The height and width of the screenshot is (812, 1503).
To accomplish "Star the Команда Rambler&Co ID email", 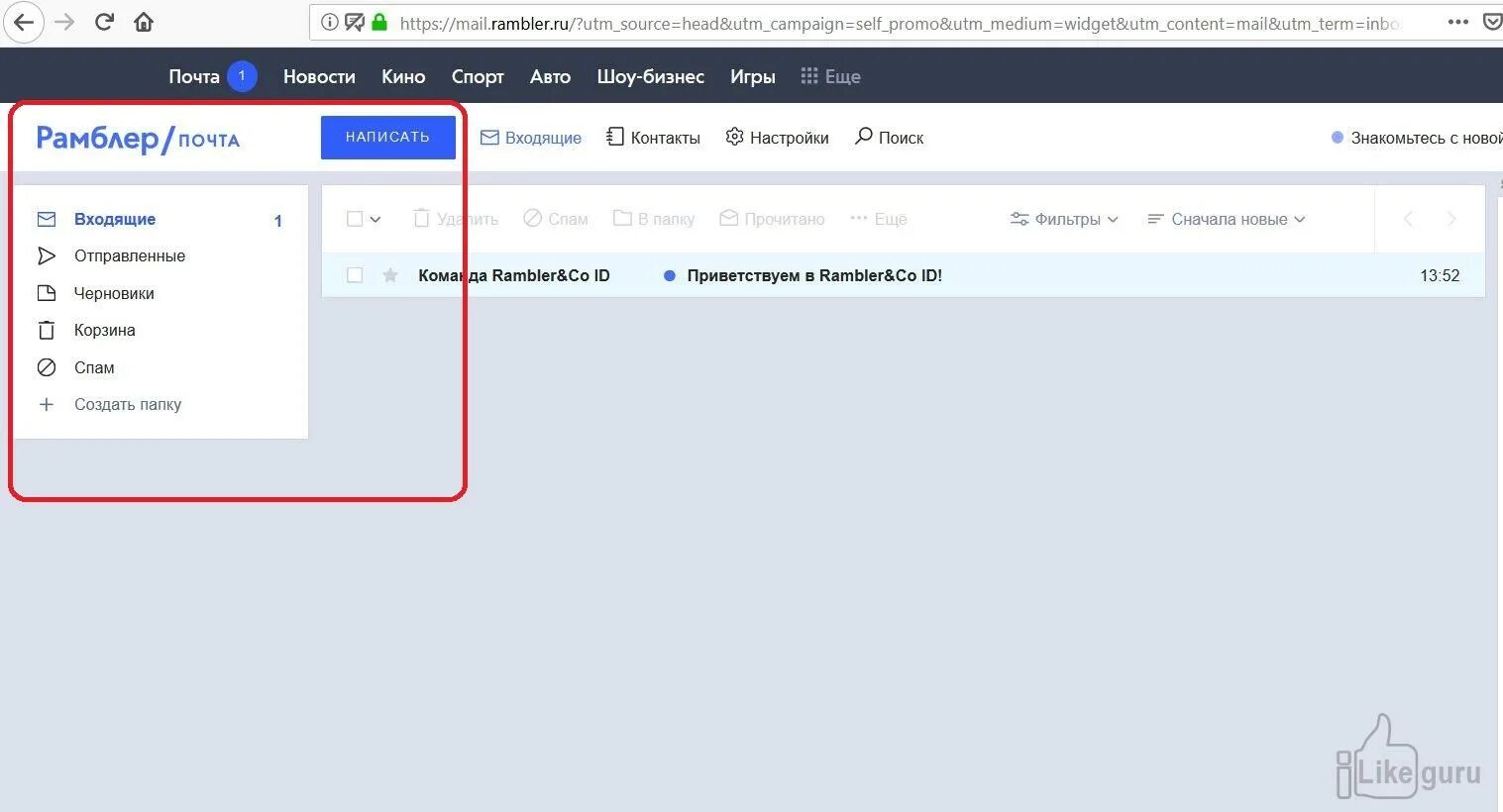I will coord(390,275).
